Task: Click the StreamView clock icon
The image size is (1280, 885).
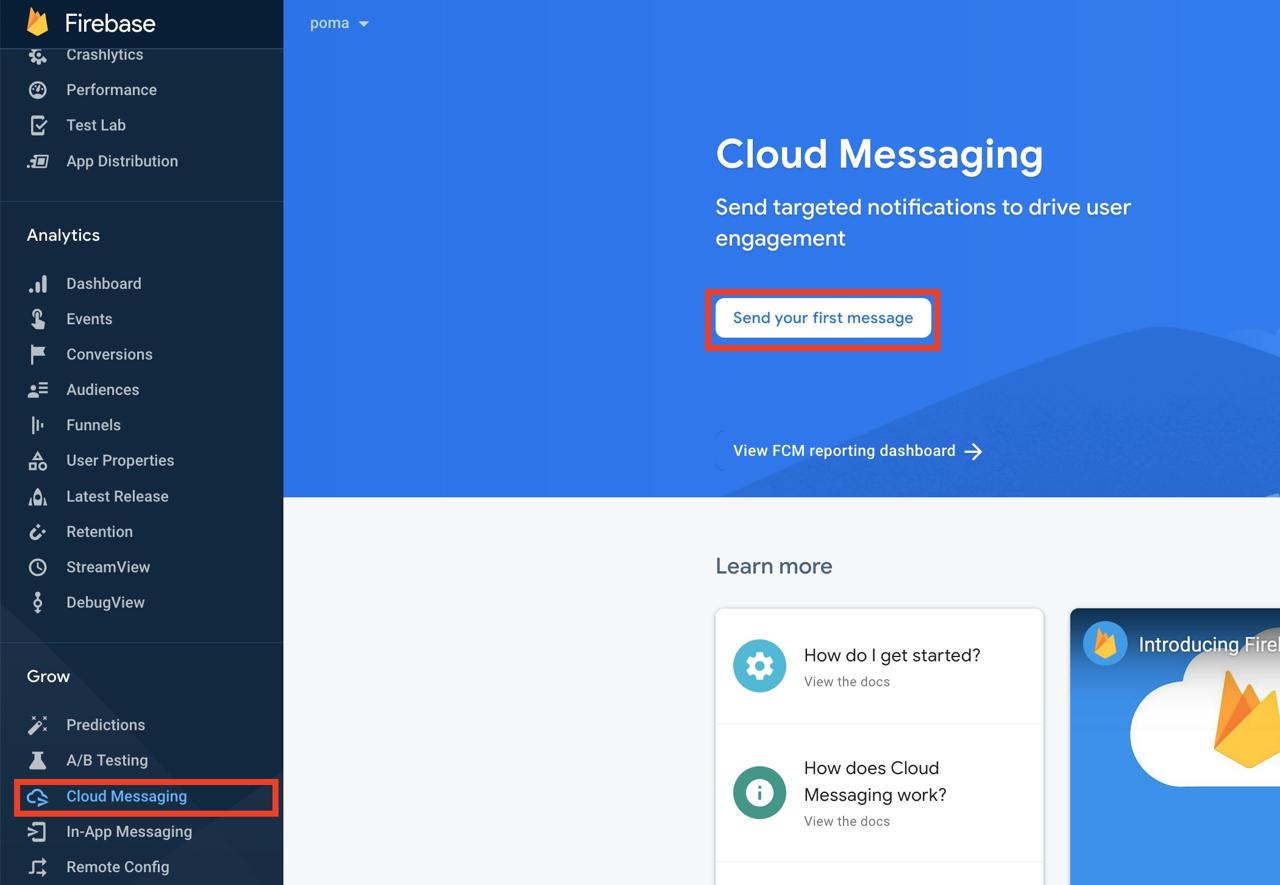Action: pos(38,567)
